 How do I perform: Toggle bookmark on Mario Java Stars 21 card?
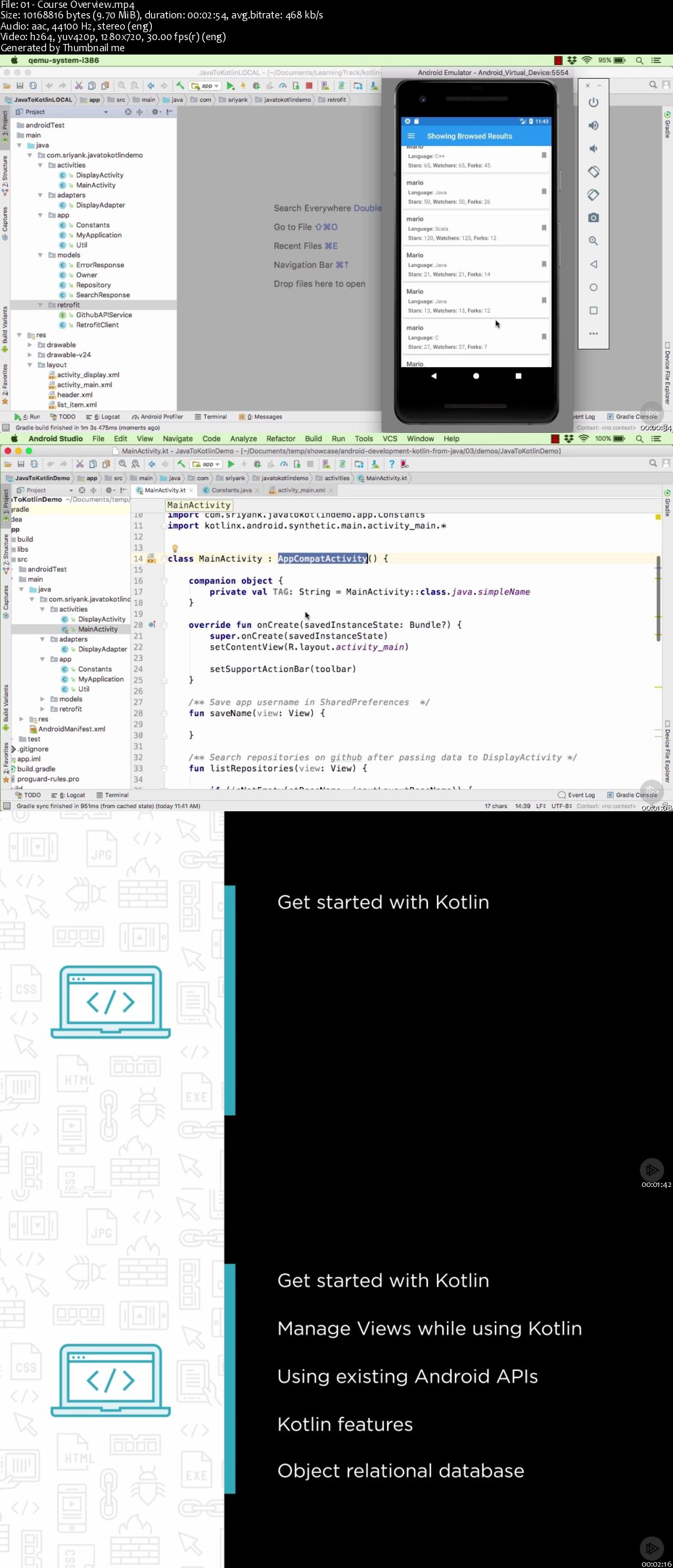point(544,264)
